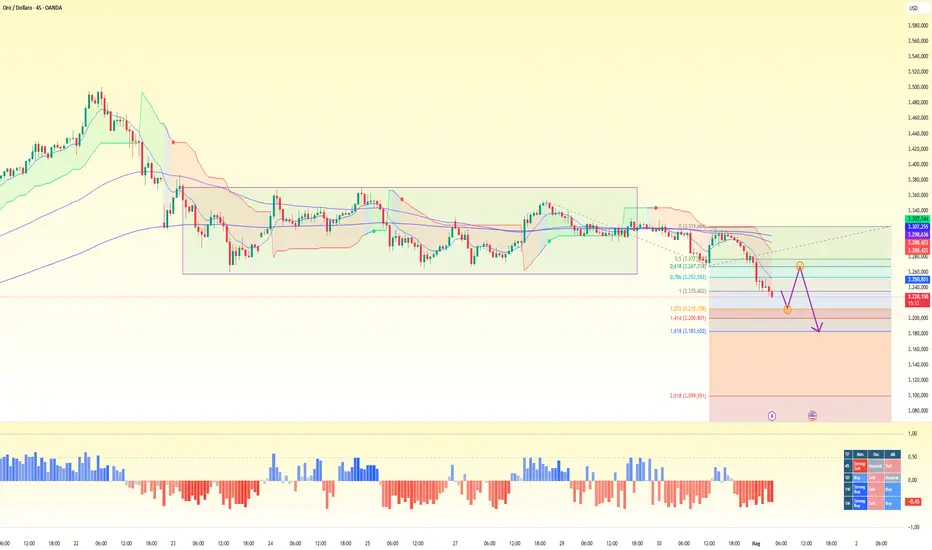Screen dimensions: 932x550
Task: Click the Osc column header in ratings table
Action: 876,454
